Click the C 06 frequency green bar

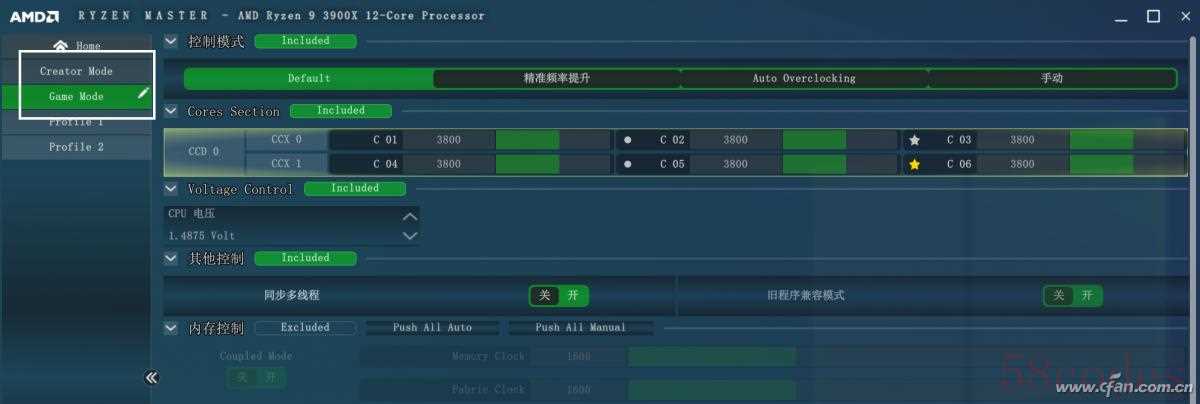click(1101, 164)
